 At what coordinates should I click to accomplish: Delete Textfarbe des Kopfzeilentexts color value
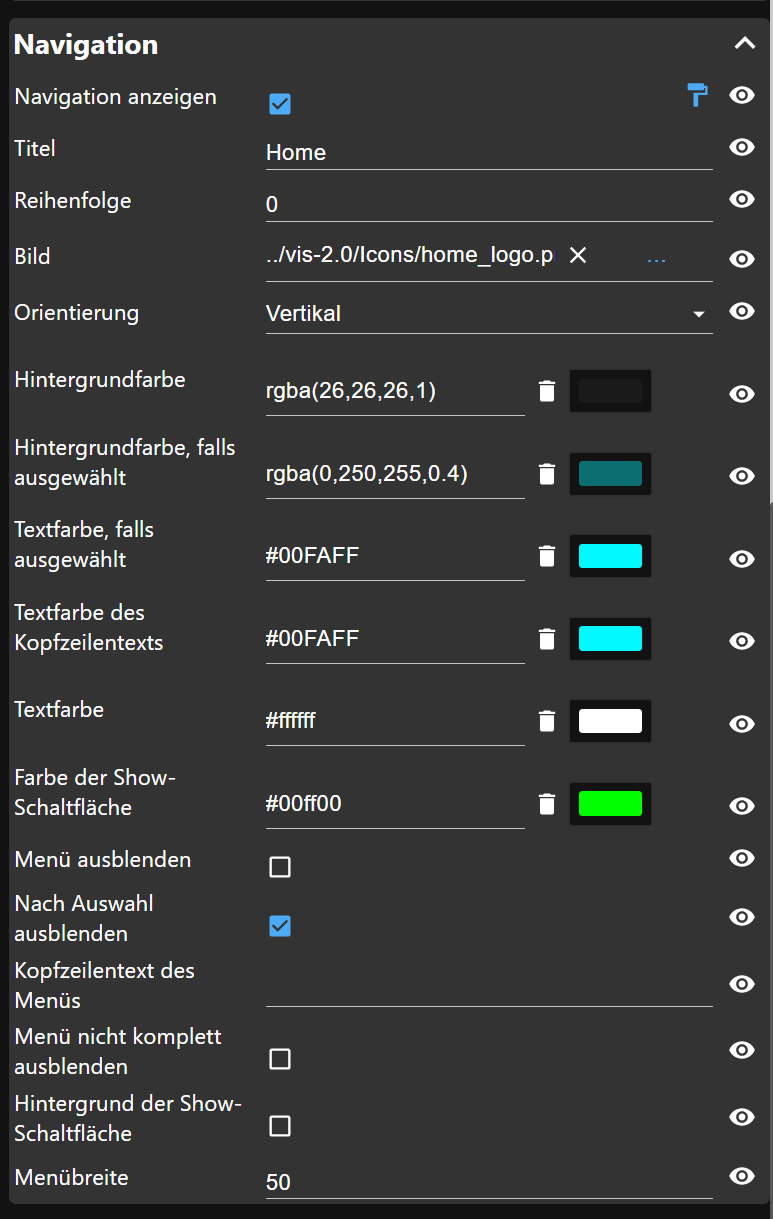tap(546, 639)
